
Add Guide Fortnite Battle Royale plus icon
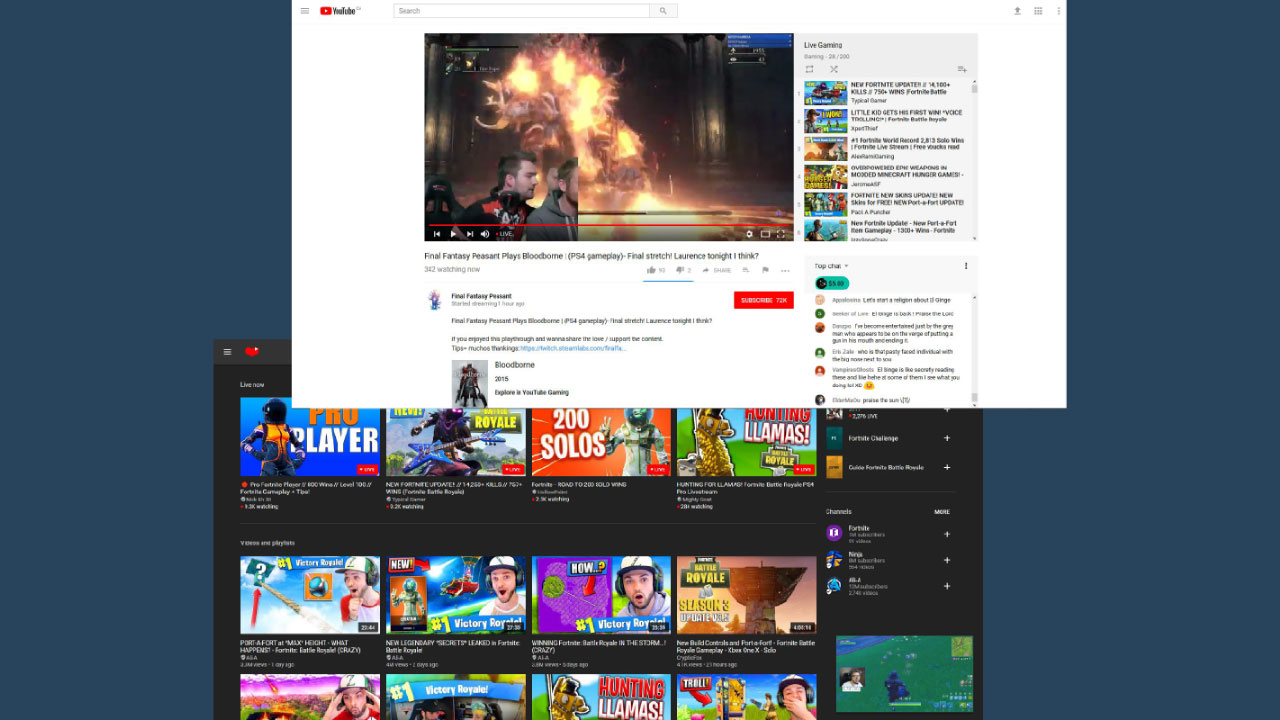point(947,467)
